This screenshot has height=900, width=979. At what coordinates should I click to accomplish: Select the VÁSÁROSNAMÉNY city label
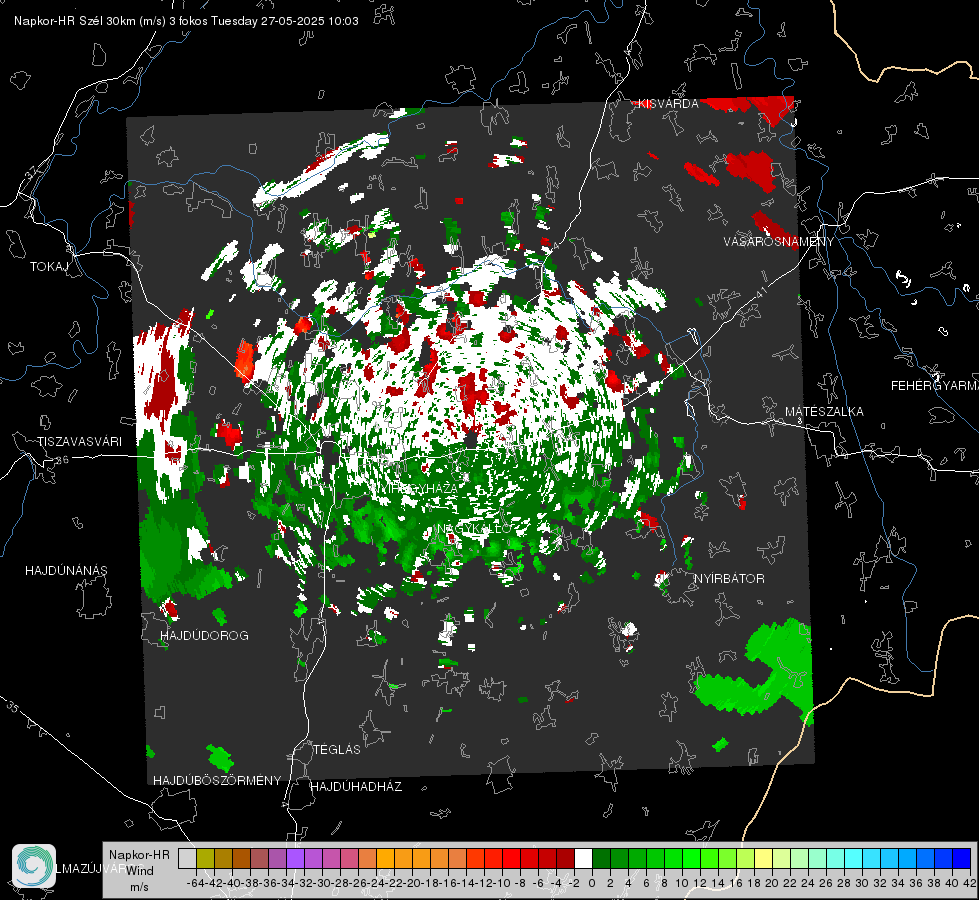click(x=779, y=242)
